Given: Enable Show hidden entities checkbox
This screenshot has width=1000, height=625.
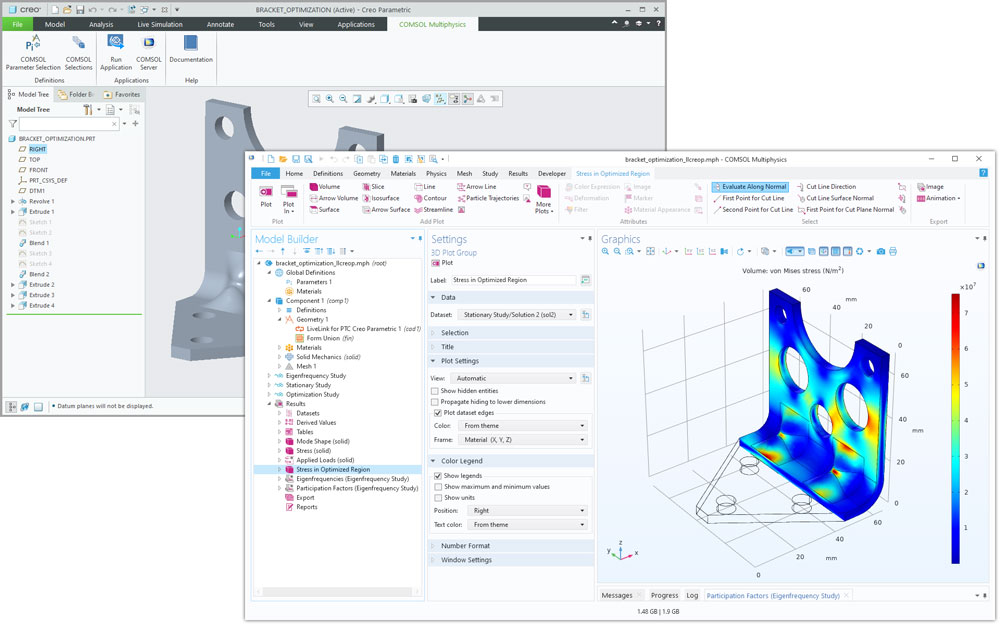Looking at the screenshot, I should click(436, 391).
